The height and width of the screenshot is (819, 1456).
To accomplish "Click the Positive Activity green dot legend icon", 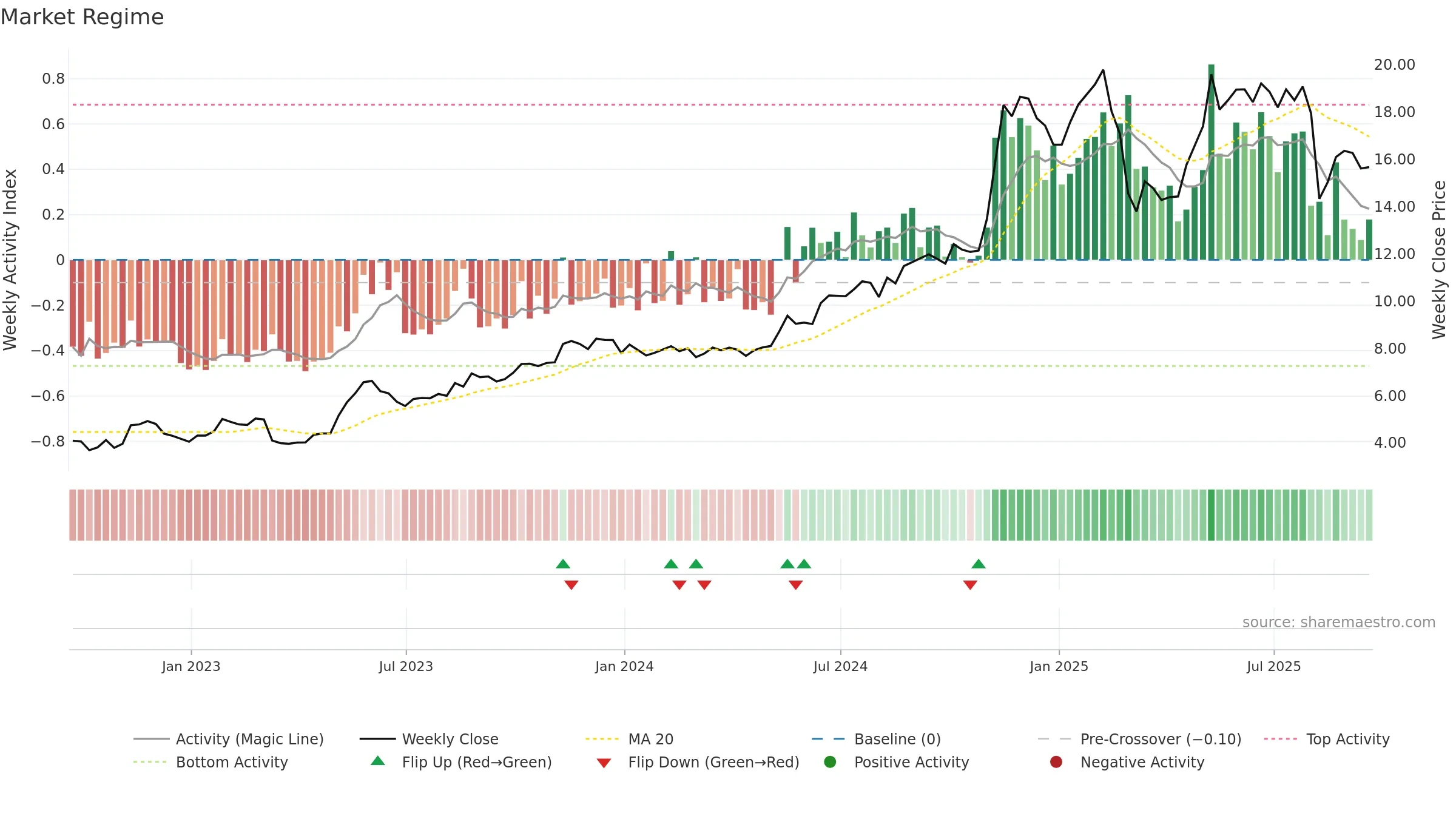I will click(x=830, y=762).
